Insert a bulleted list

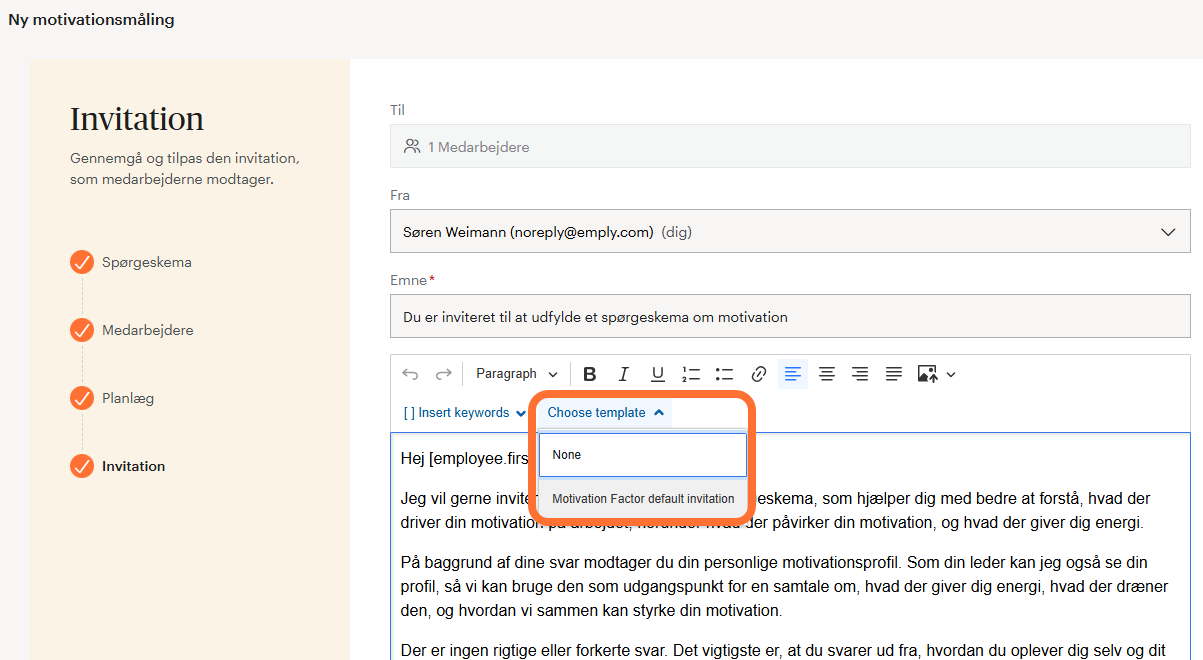pyautogui.click(x=725, y=374)
